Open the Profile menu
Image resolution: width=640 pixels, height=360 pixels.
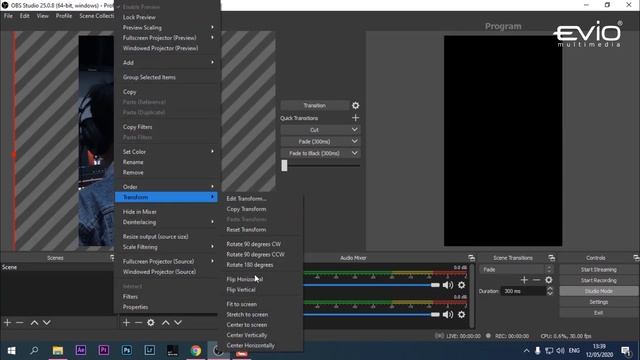pos(64,16)
